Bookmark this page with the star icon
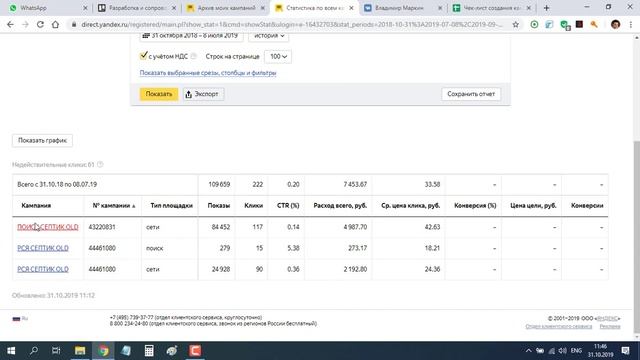The width and height of the screenshot is (640, 360). (516, 24)
